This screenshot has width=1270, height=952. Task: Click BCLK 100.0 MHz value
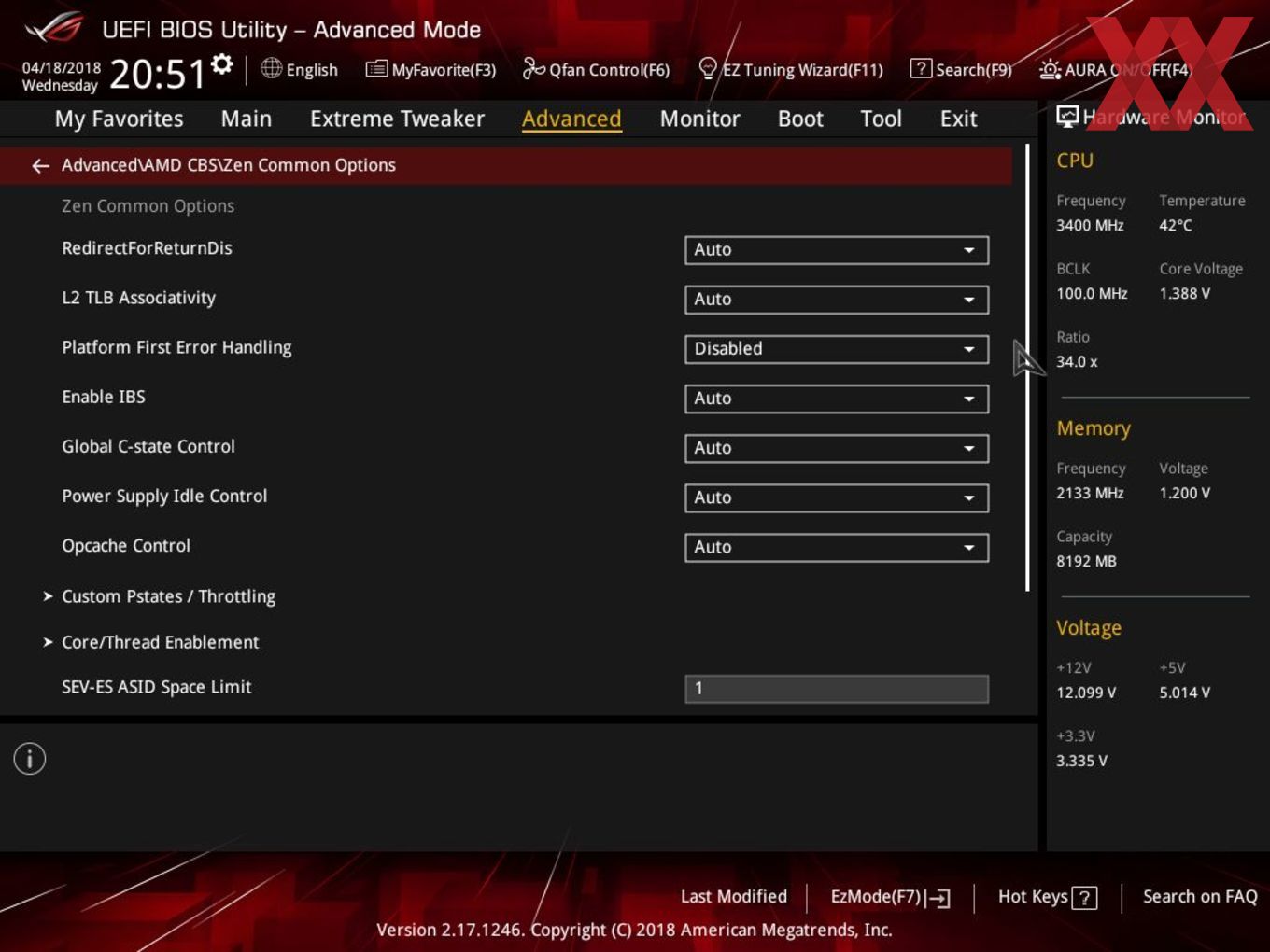(x=1092, y=293)
